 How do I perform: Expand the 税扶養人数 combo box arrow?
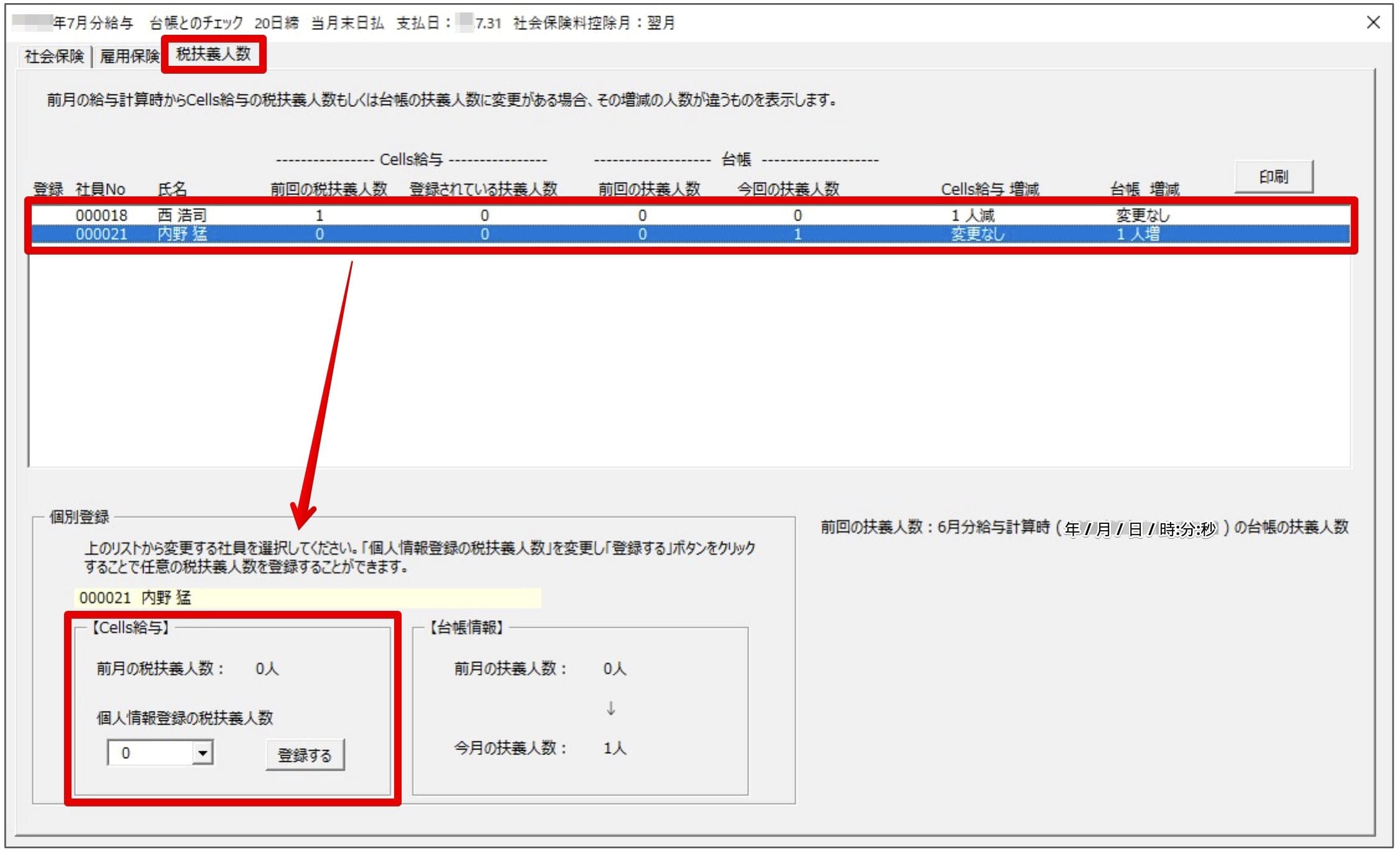pyautogui.click(x=202, y=753)
